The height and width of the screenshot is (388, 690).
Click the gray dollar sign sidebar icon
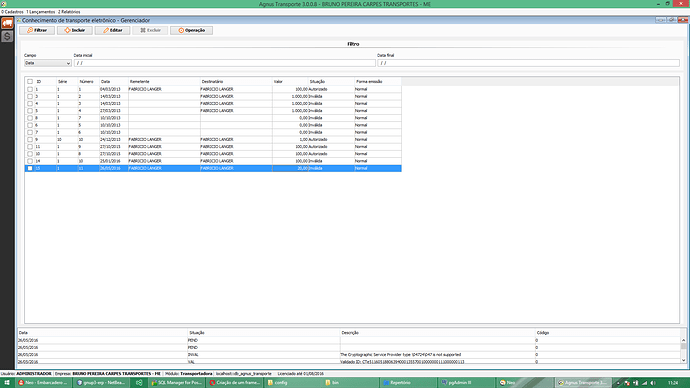(x=7, y=37)
